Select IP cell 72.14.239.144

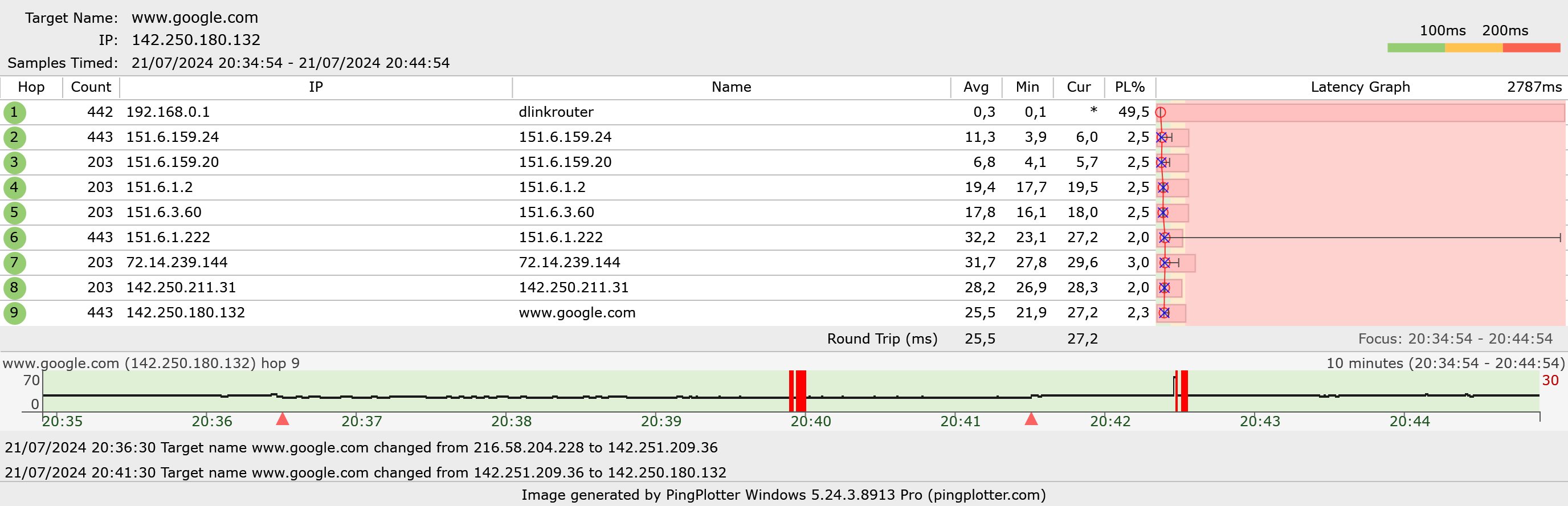[177, 263]
